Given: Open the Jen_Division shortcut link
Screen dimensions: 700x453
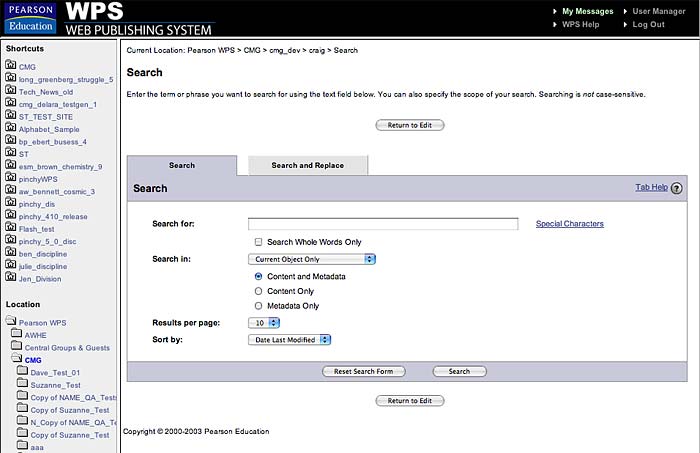Looking at the screenshot, I should (x=40, y=279).
